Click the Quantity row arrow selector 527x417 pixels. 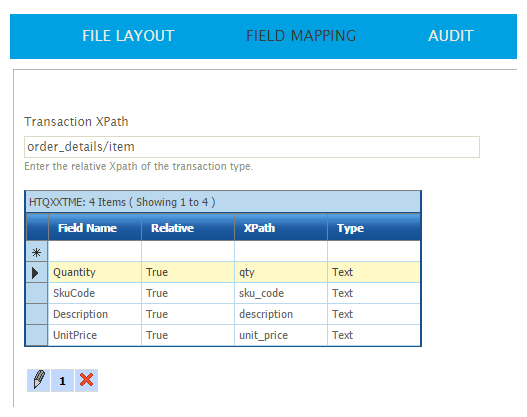37,273
